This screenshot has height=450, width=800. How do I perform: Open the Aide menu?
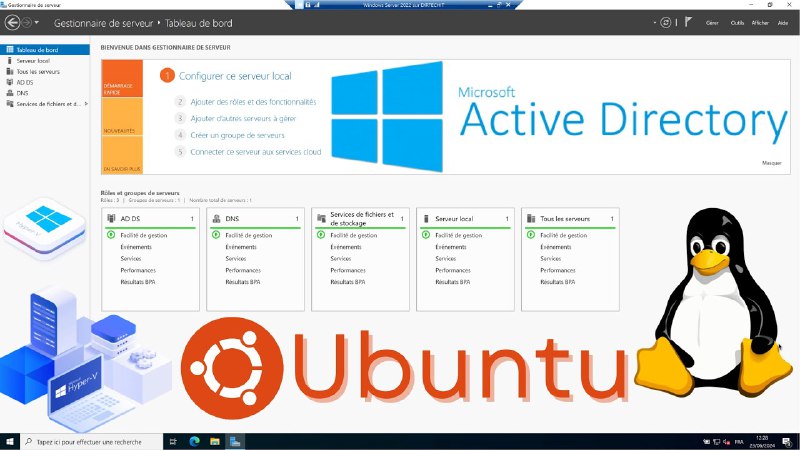click(x=783, y=23)
